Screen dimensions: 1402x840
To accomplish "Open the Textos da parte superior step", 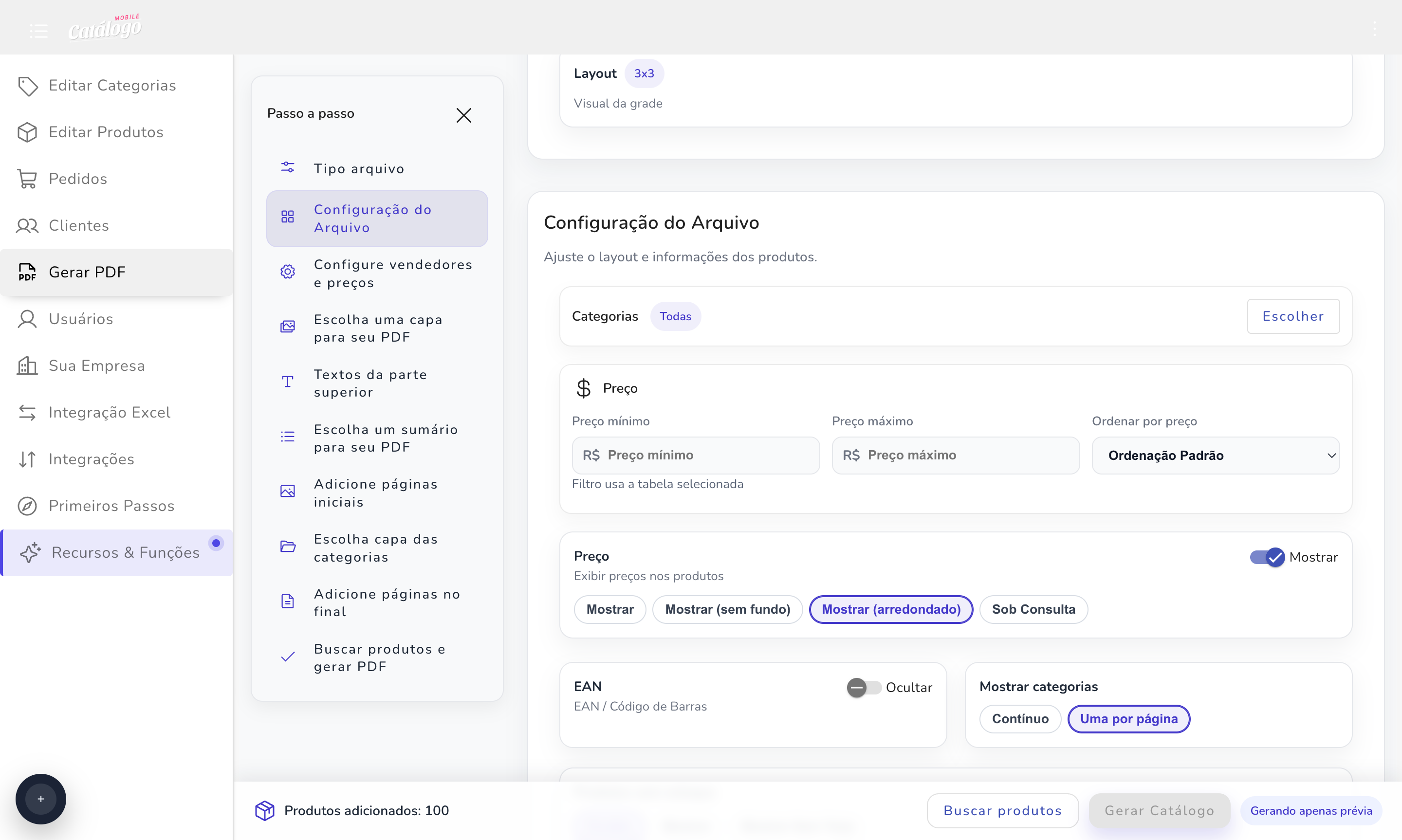I will [x=371, y=383].
